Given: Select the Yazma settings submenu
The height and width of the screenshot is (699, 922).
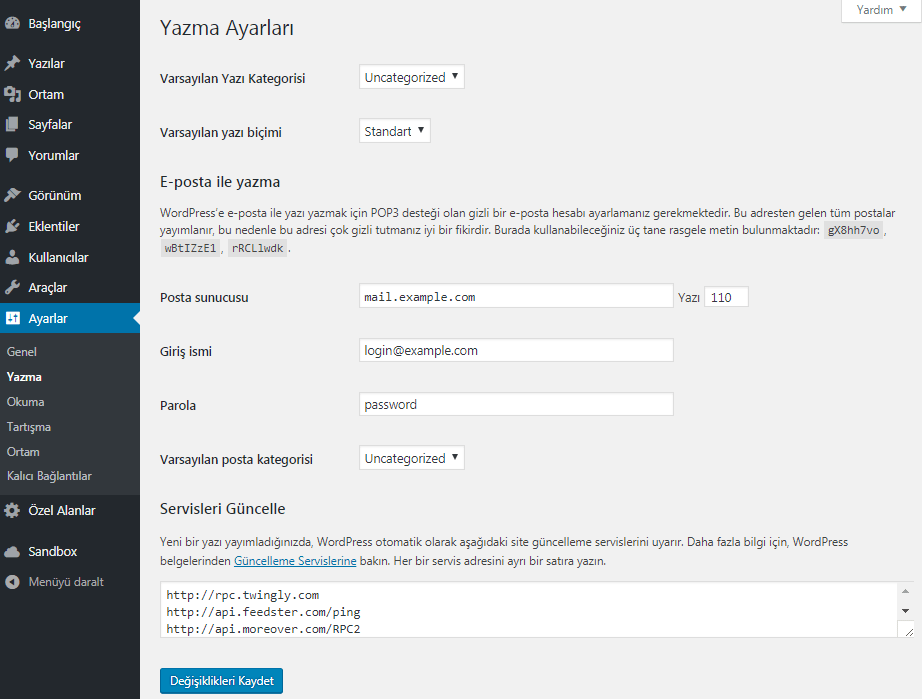Looking at the screenshot, I should pos(24,377).
